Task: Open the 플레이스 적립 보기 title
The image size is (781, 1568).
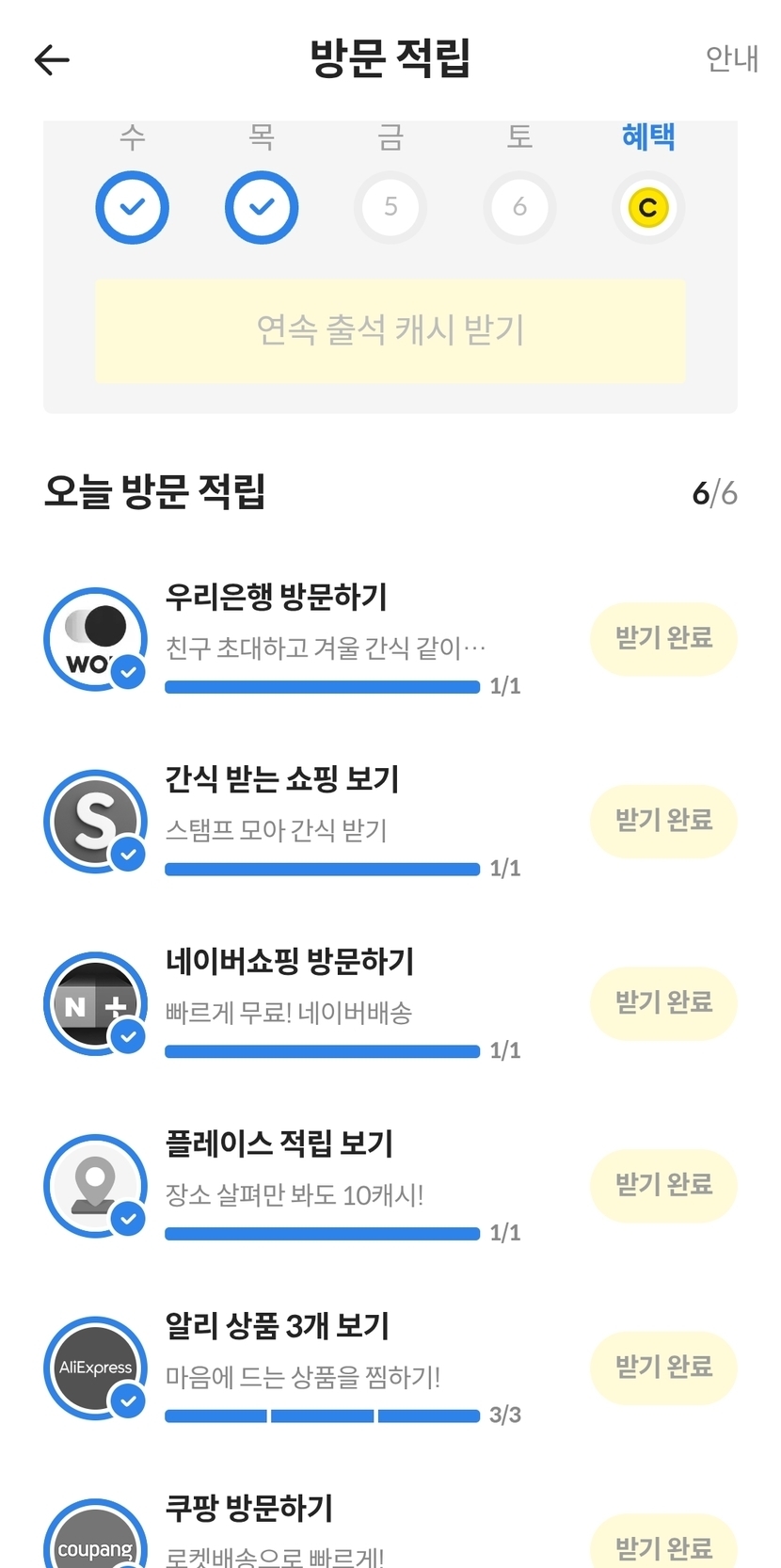Action: [279, 1144]
